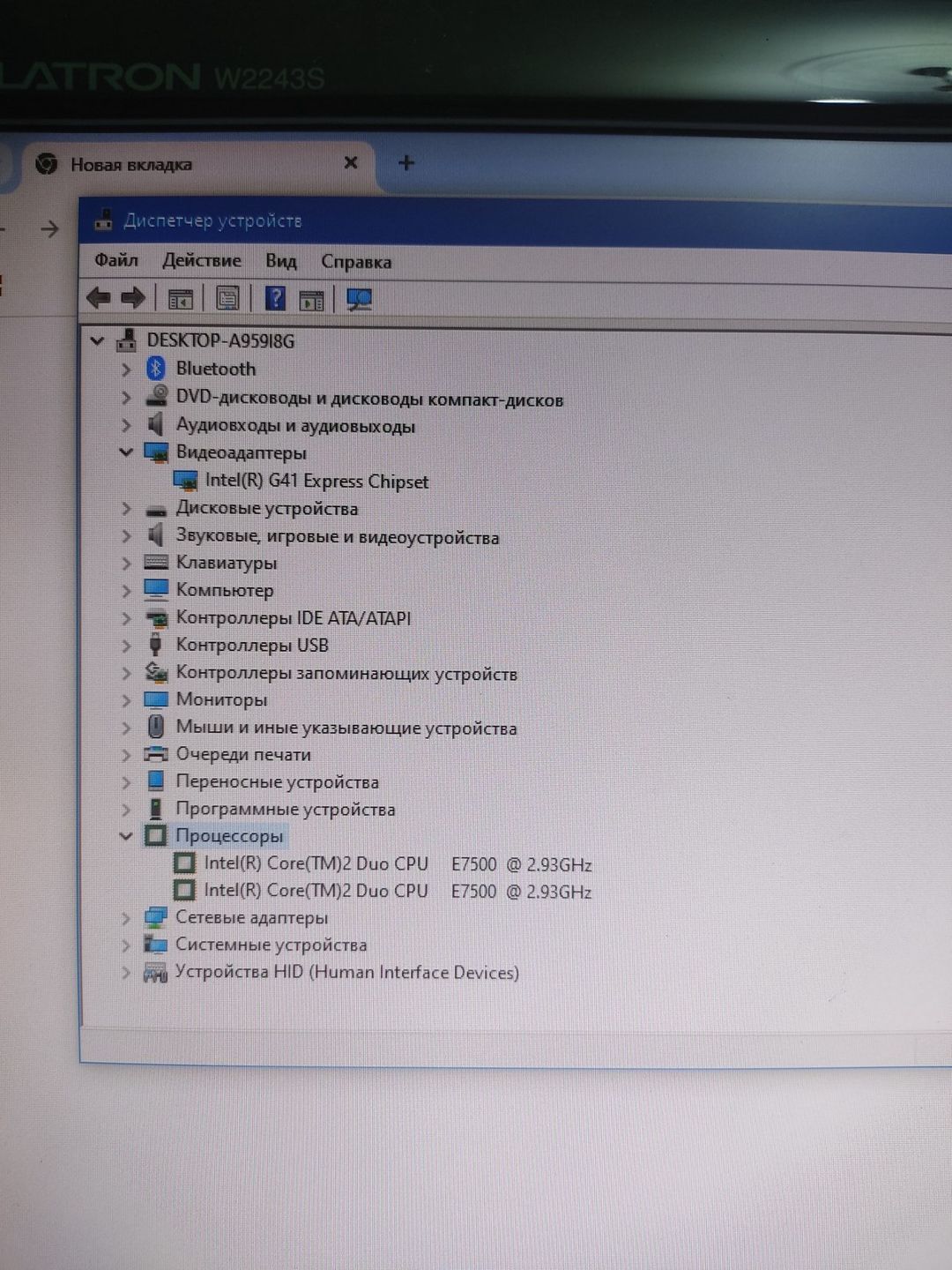Click the computer icon beside DESKTOP-A959I8G
The height and width of the screenshot is (1270, 952).
click(126, 340)
